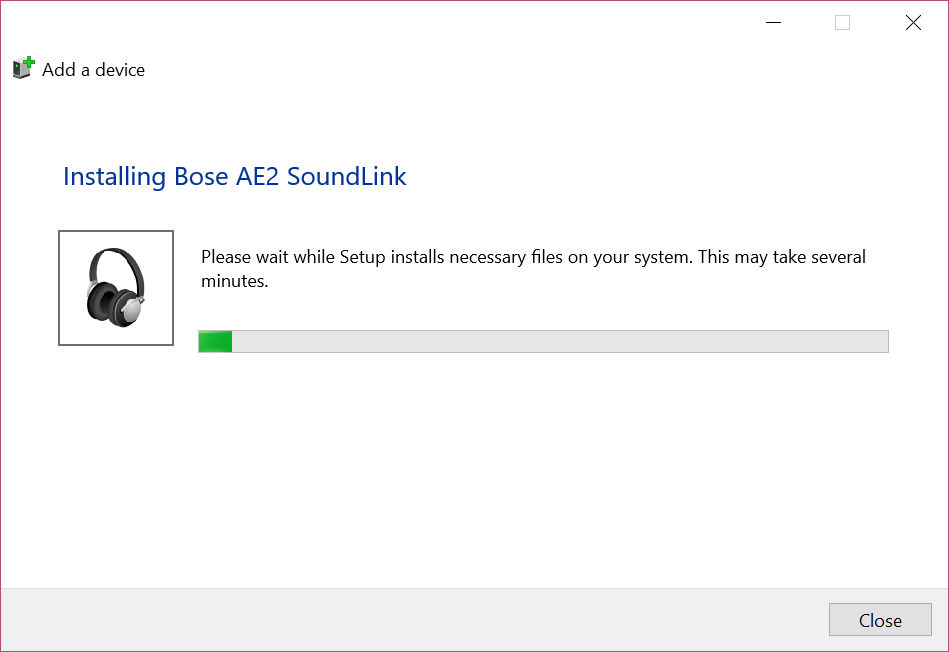Click the gray footer bar left of Close

(400, 620)
